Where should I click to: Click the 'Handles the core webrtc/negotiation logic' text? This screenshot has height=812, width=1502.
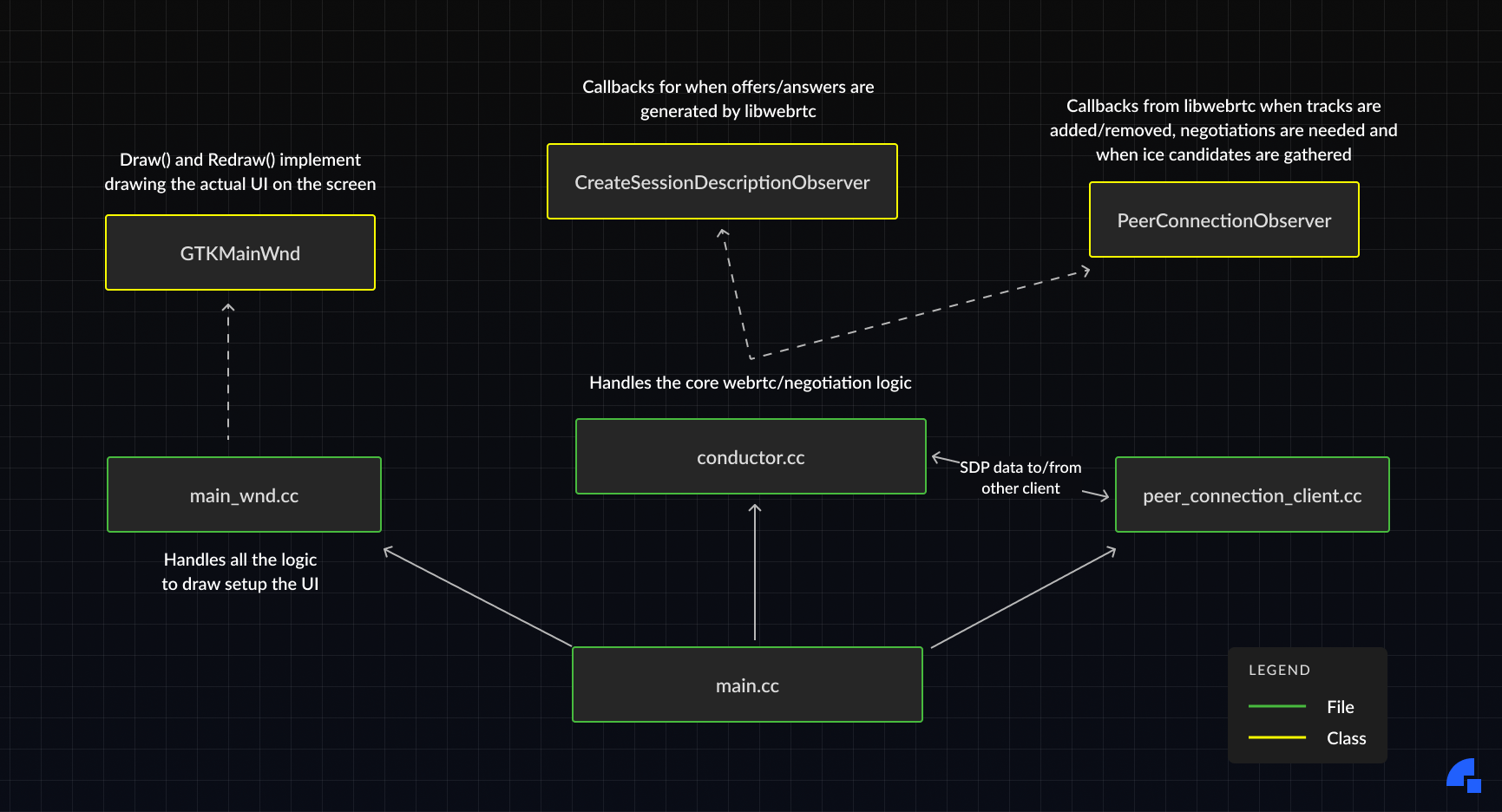point(750,383)
